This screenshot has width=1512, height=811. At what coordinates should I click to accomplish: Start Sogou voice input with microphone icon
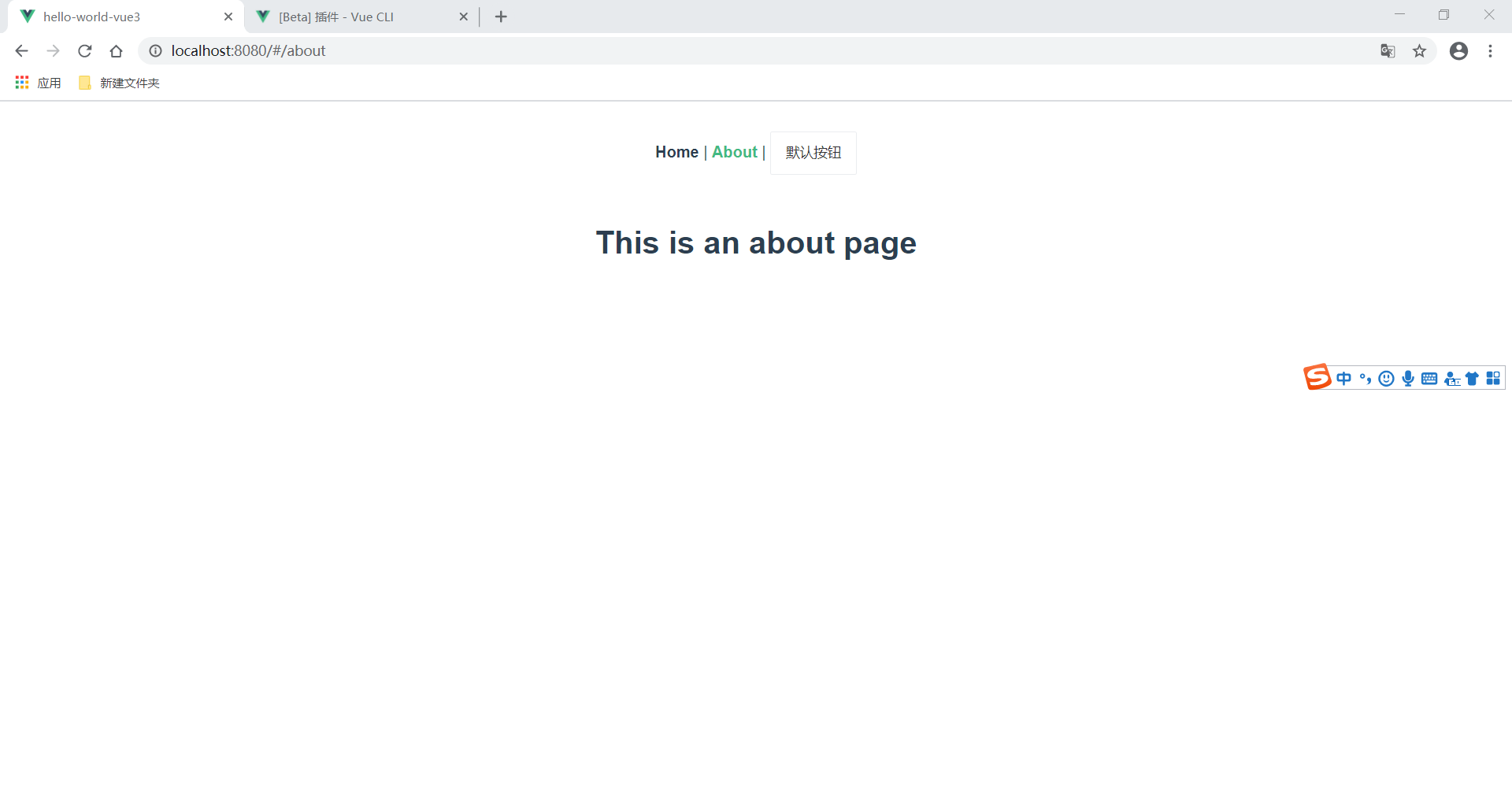click(x=1408, y=378)
